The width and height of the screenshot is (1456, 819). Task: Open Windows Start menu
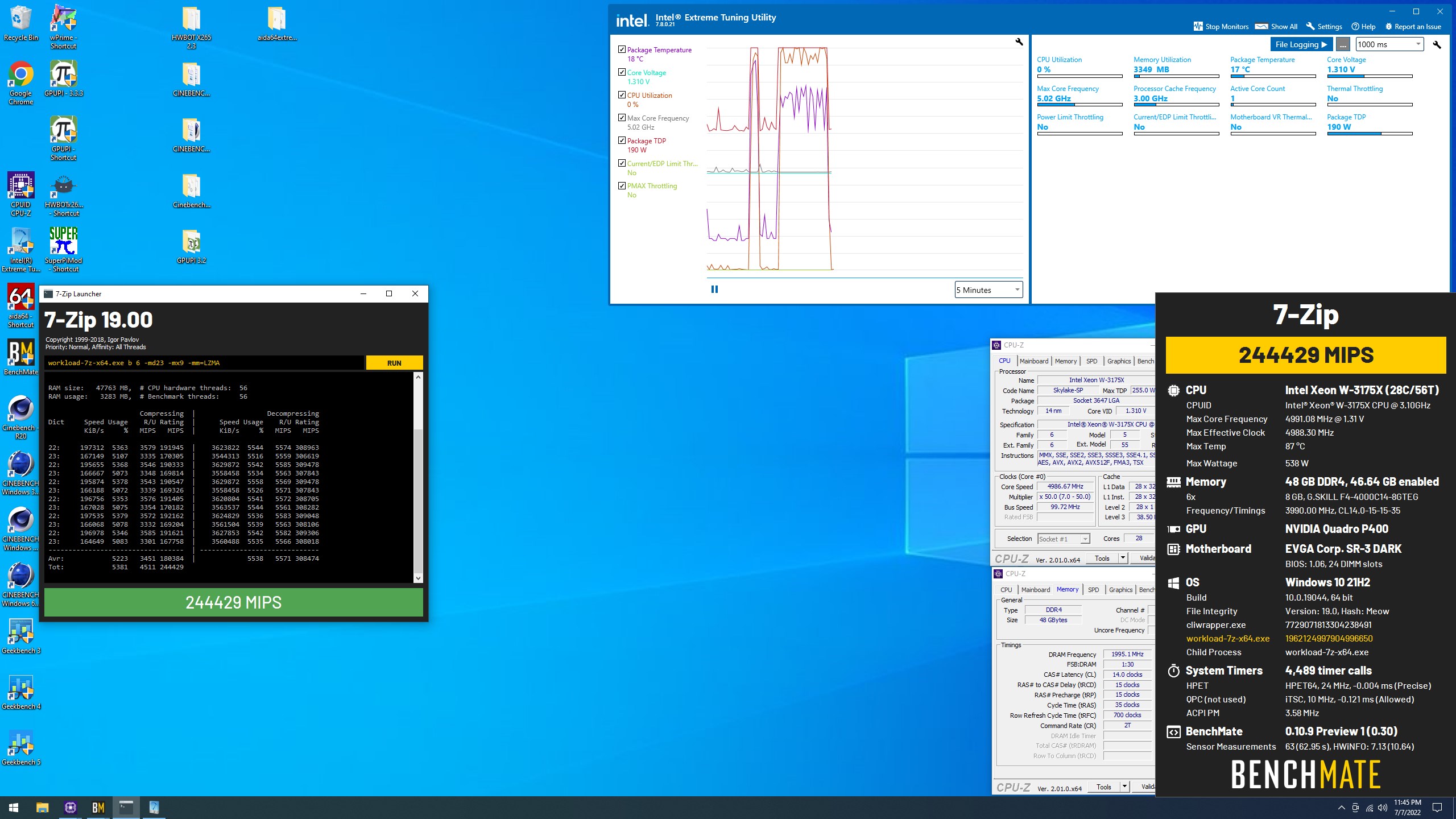click(14, 807)
